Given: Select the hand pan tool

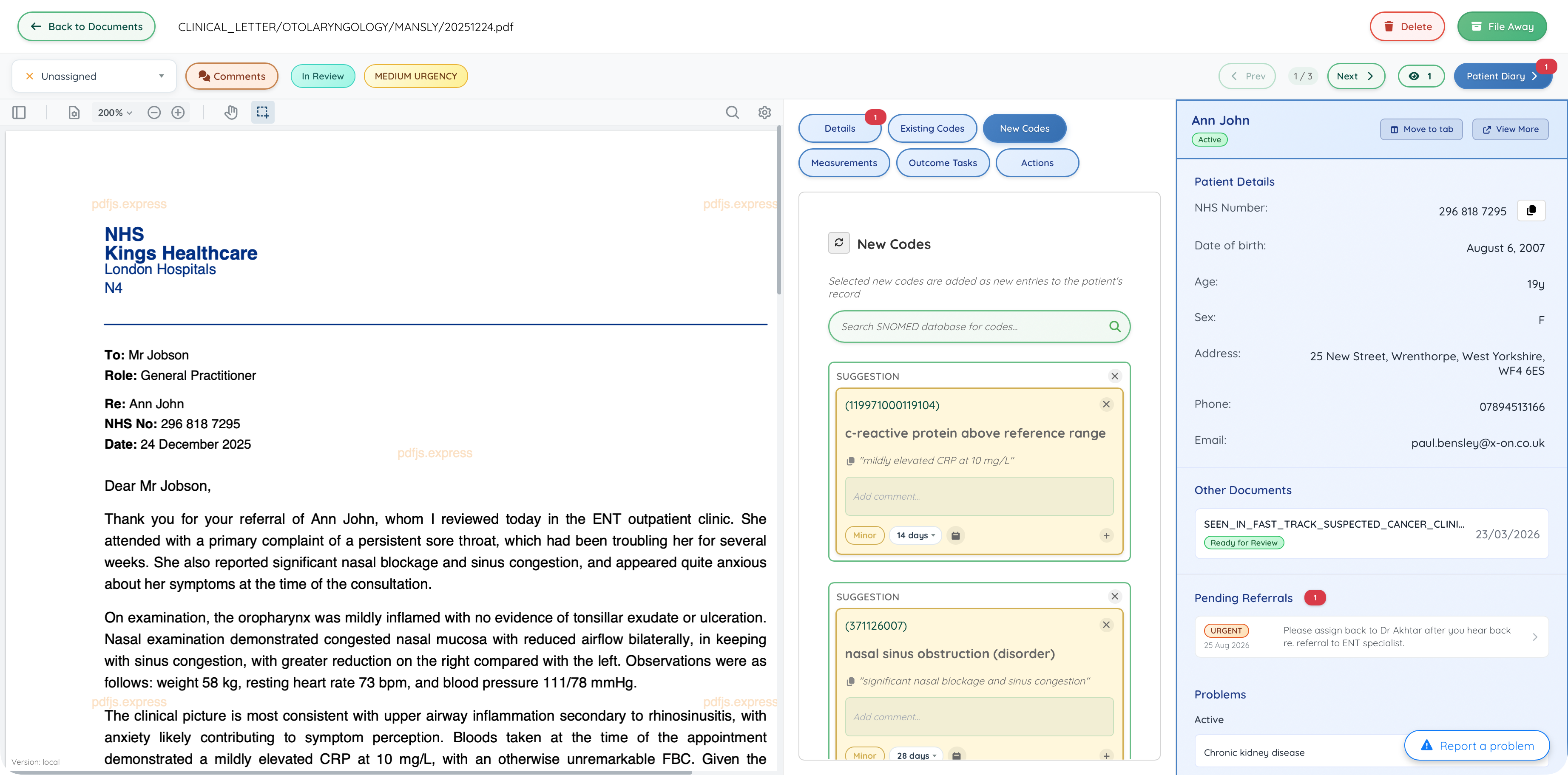Looking at the screenshot, I should pos(231,113).
